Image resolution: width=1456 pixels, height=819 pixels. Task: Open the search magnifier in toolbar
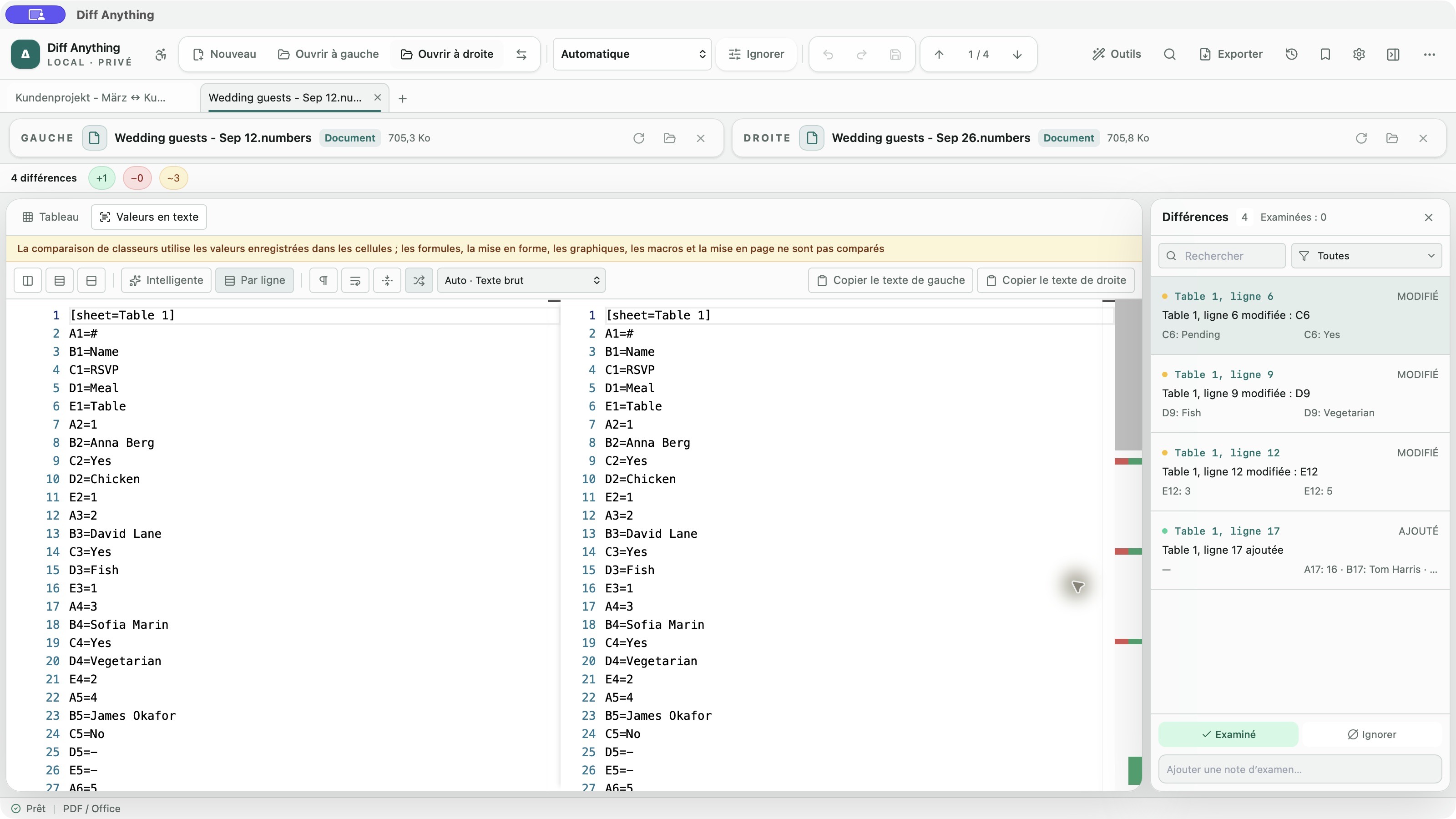pos(1169,54)
